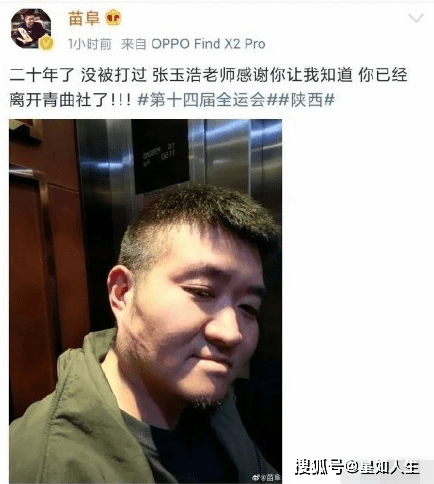Open the username 苗阜 link
This screenshot has width=434, height=484.
pyautogui.click(x=84, y=18)
